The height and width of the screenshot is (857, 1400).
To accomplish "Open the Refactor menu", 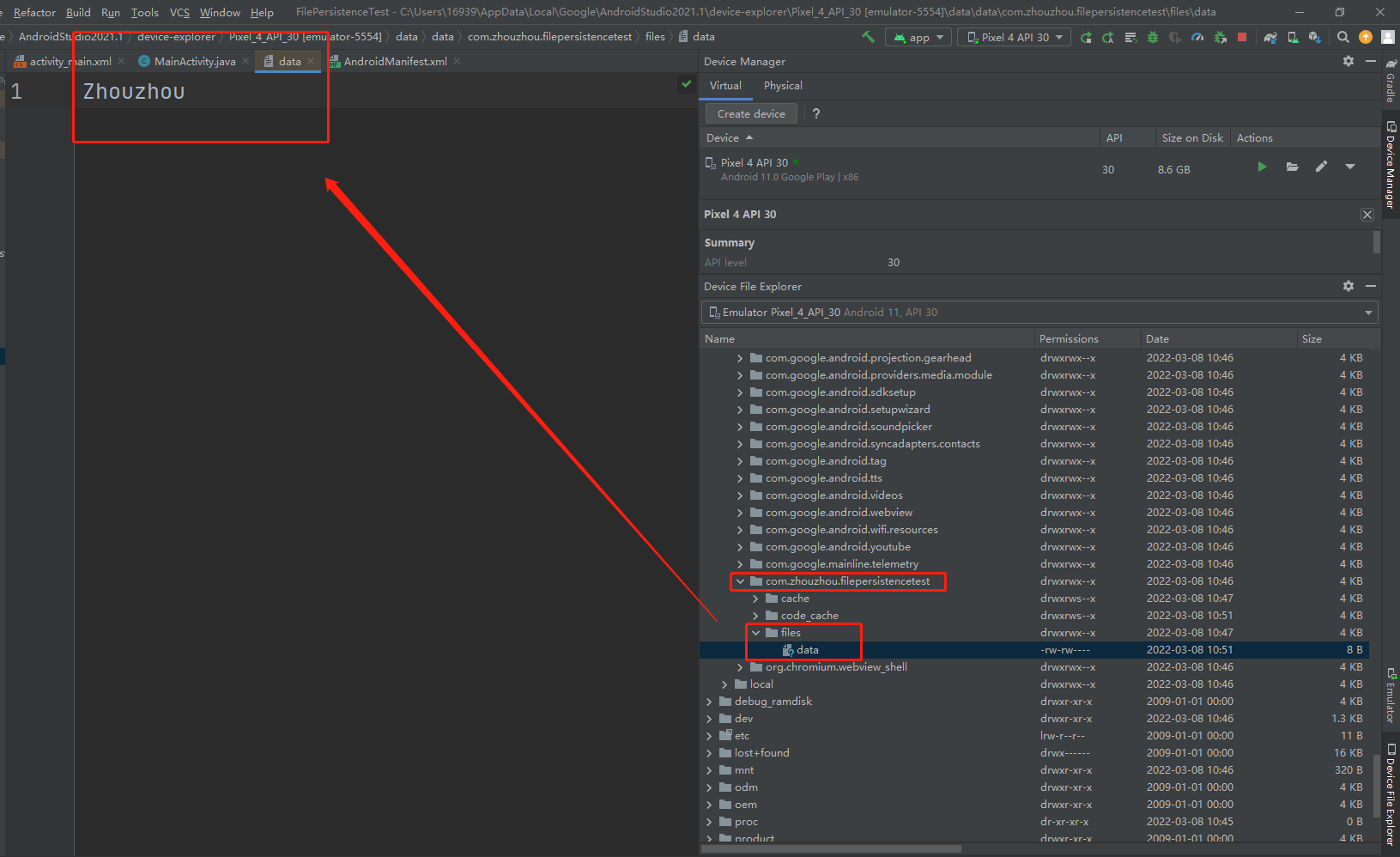I will 34,12.
